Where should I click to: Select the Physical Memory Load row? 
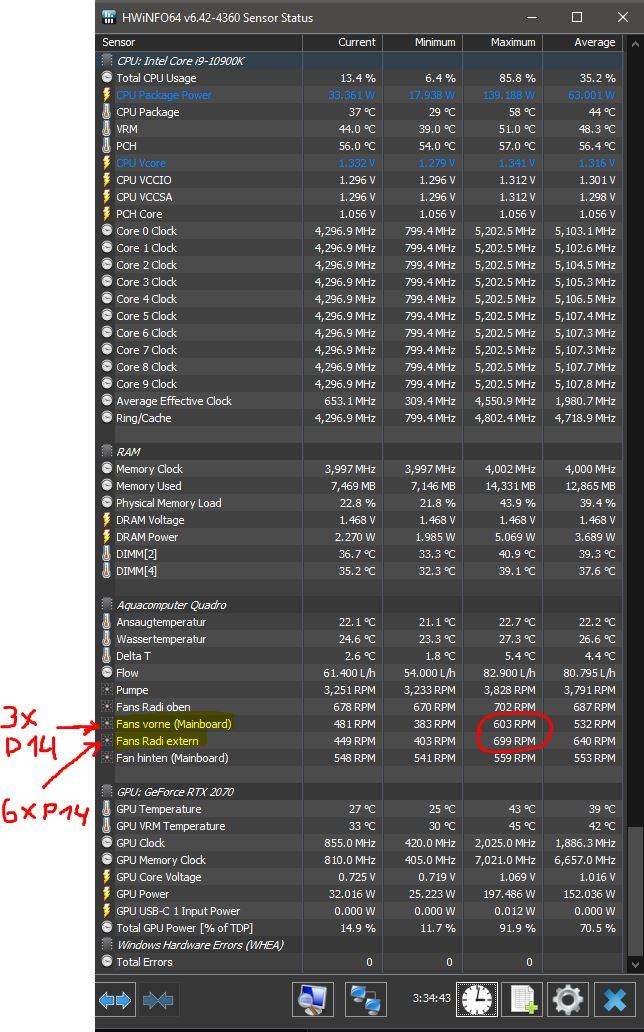[x=359, y=503]
